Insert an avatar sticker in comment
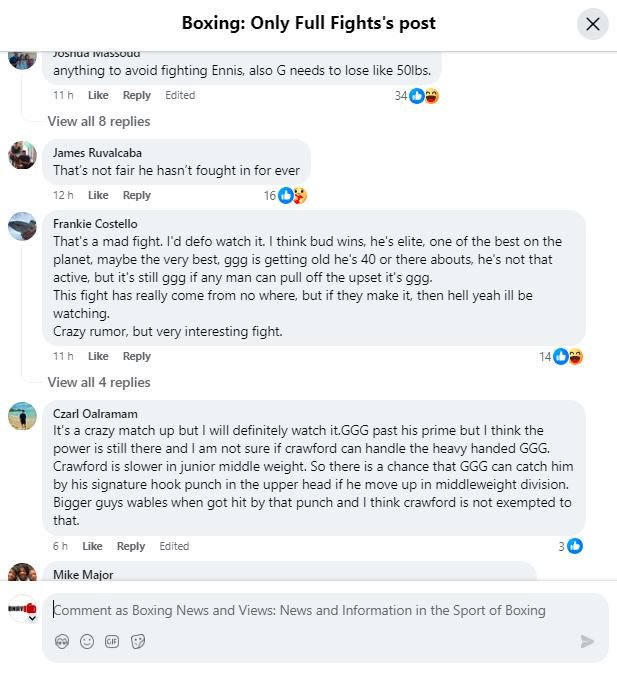This screenshot has height=675, width=617. (62, 641)
